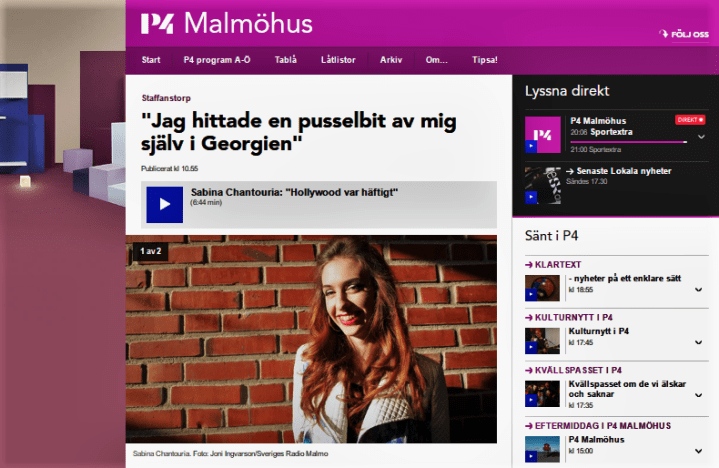Play the Eftermiddag P4 Malmöhus thumbnail
The height and width of the screenshot is (468, 719).
click(x=542, y=449)
